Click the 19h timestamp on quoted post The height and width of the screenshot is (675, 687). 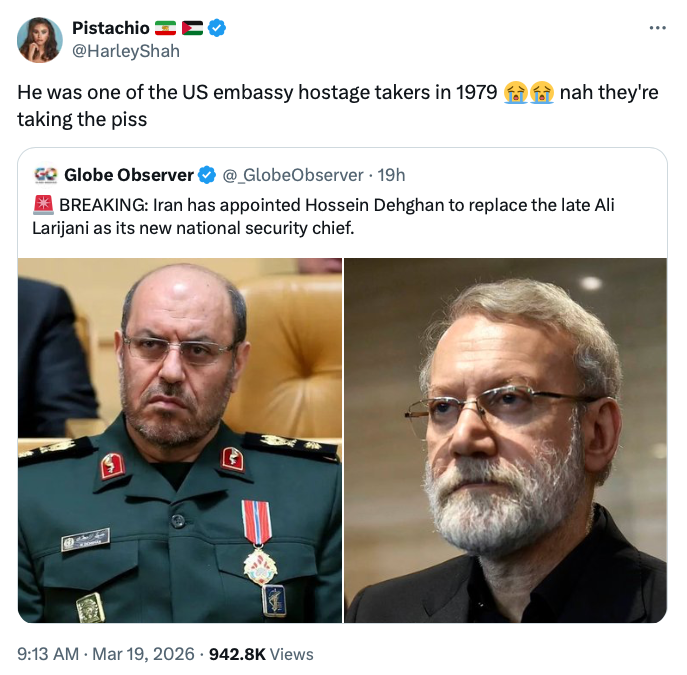391,175
